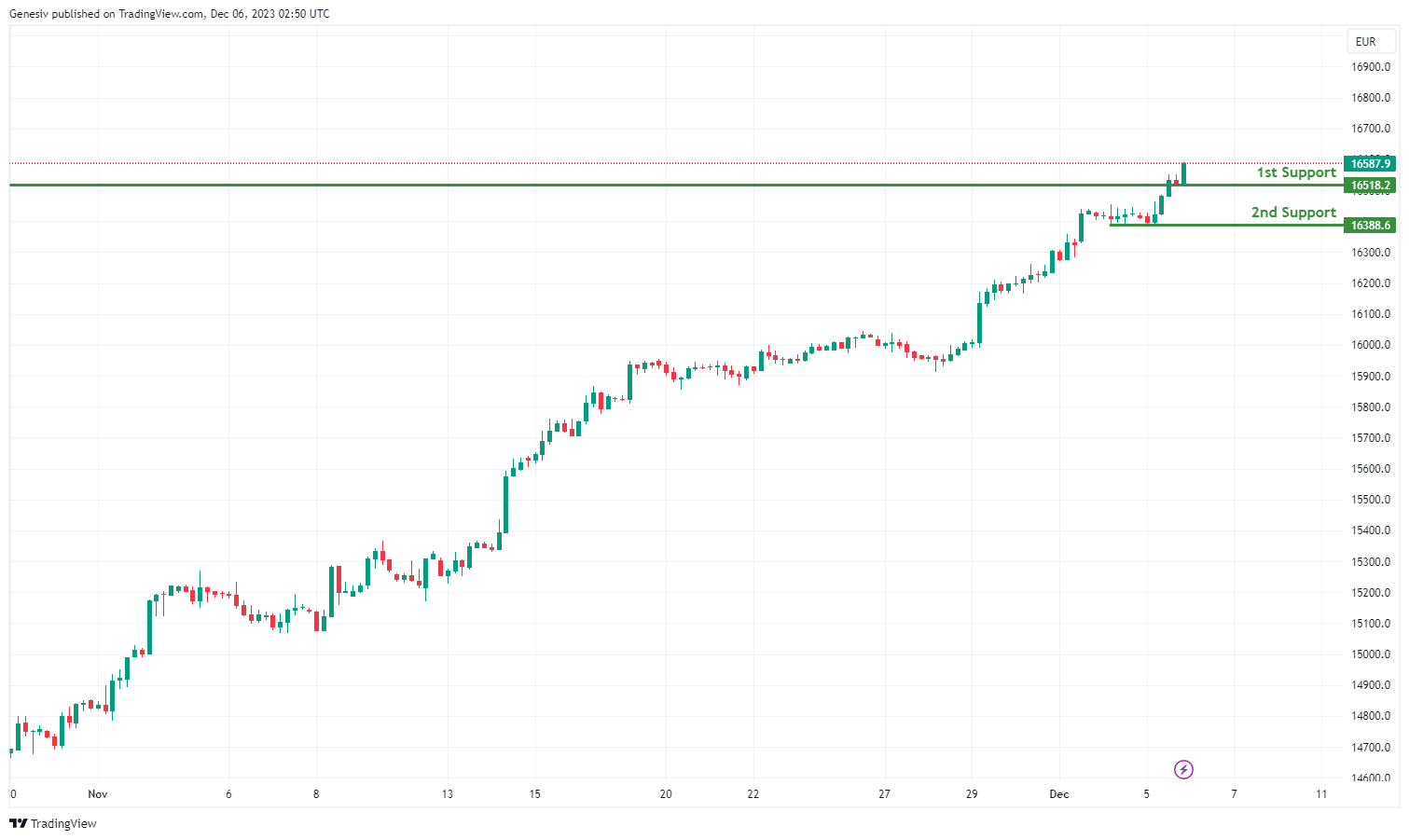Click the 16000.0 price scale label
1409x840 pixels.
1371,345
